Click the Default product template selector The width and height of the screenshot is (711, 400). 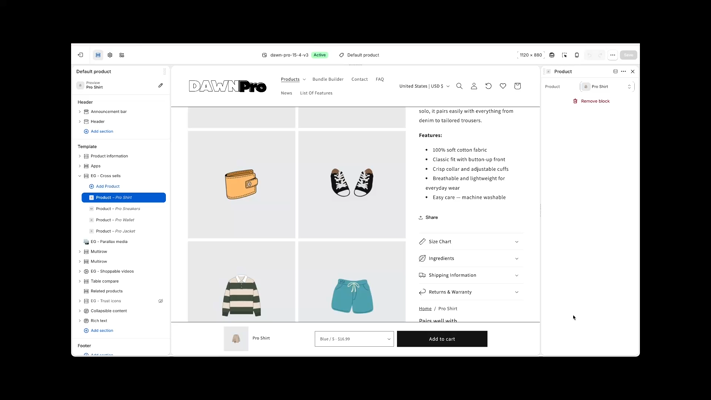point(359,55)
